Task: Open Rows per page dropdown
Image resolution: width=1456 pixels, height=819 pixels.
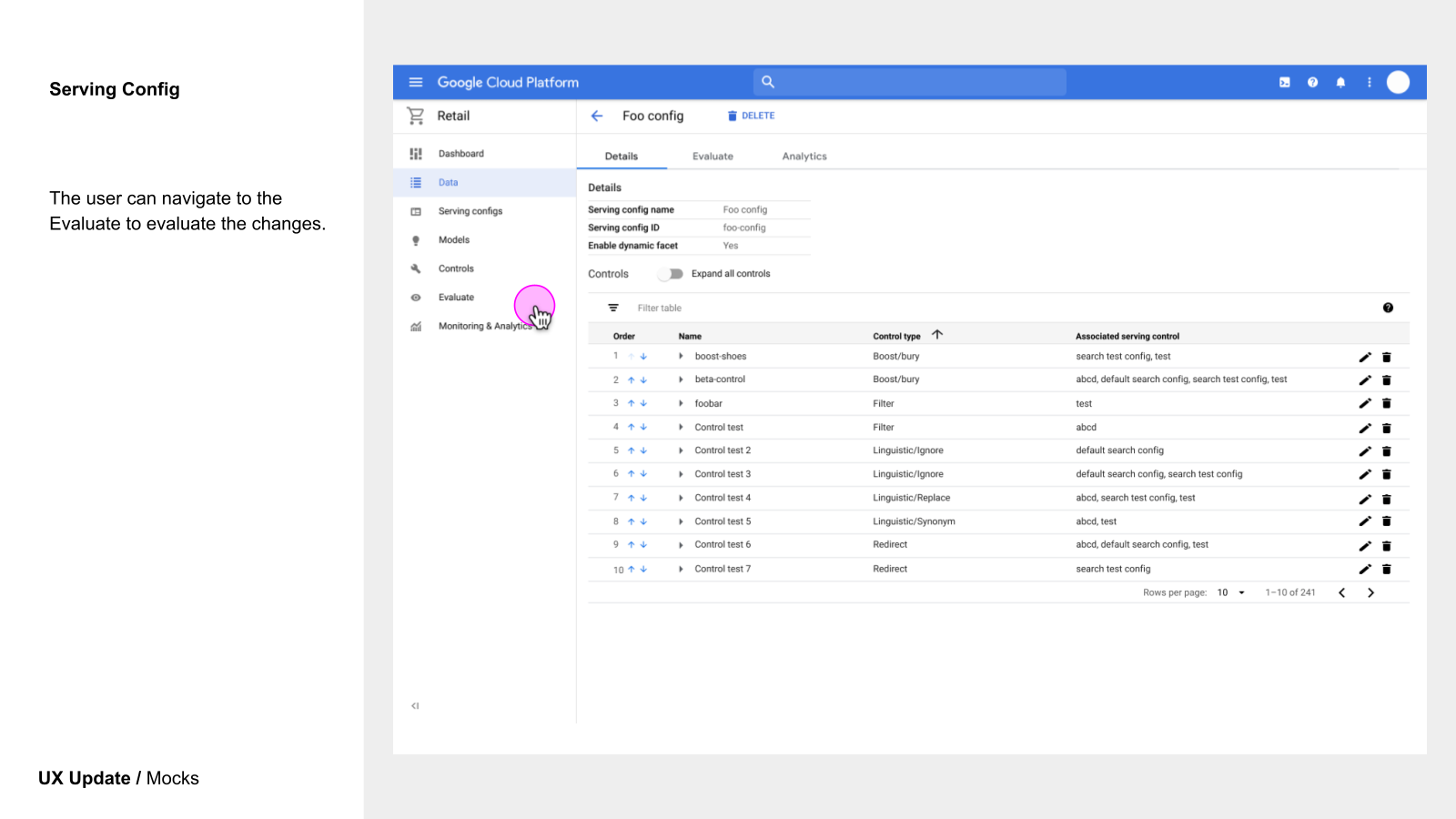Action: pyautogui.click(x=1231, y=592)
